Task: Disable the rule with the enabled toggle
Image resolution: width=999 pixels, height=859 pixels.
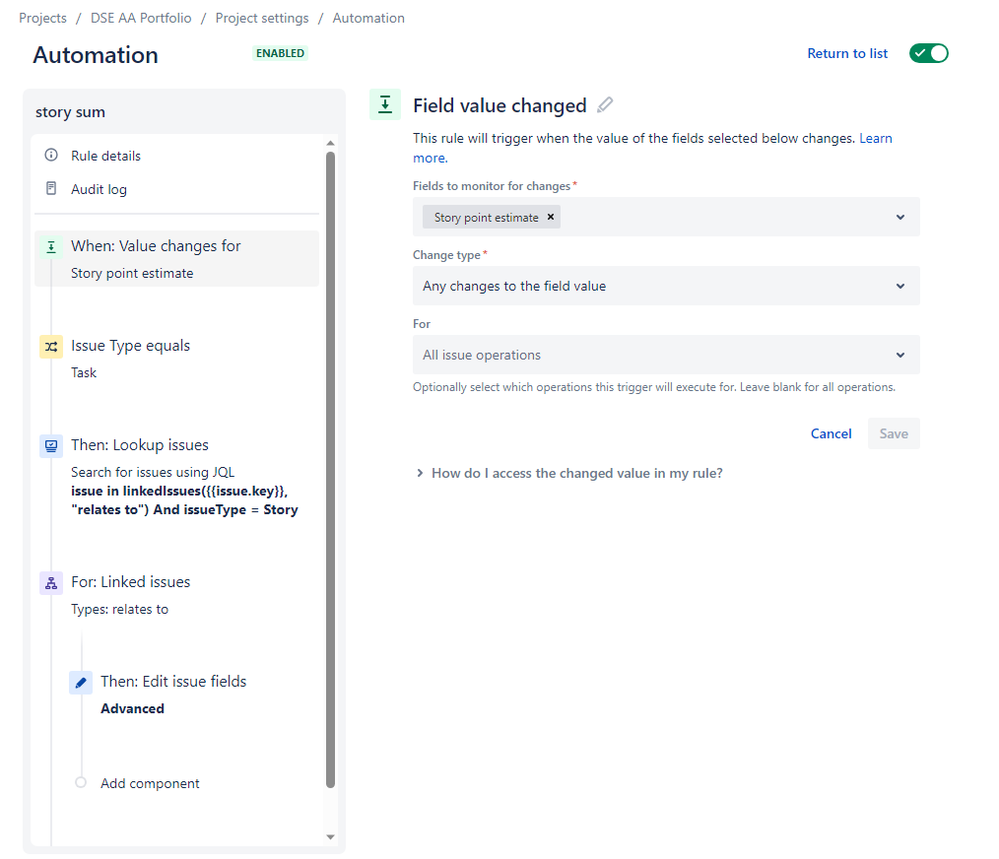Action: pos(929,53)
